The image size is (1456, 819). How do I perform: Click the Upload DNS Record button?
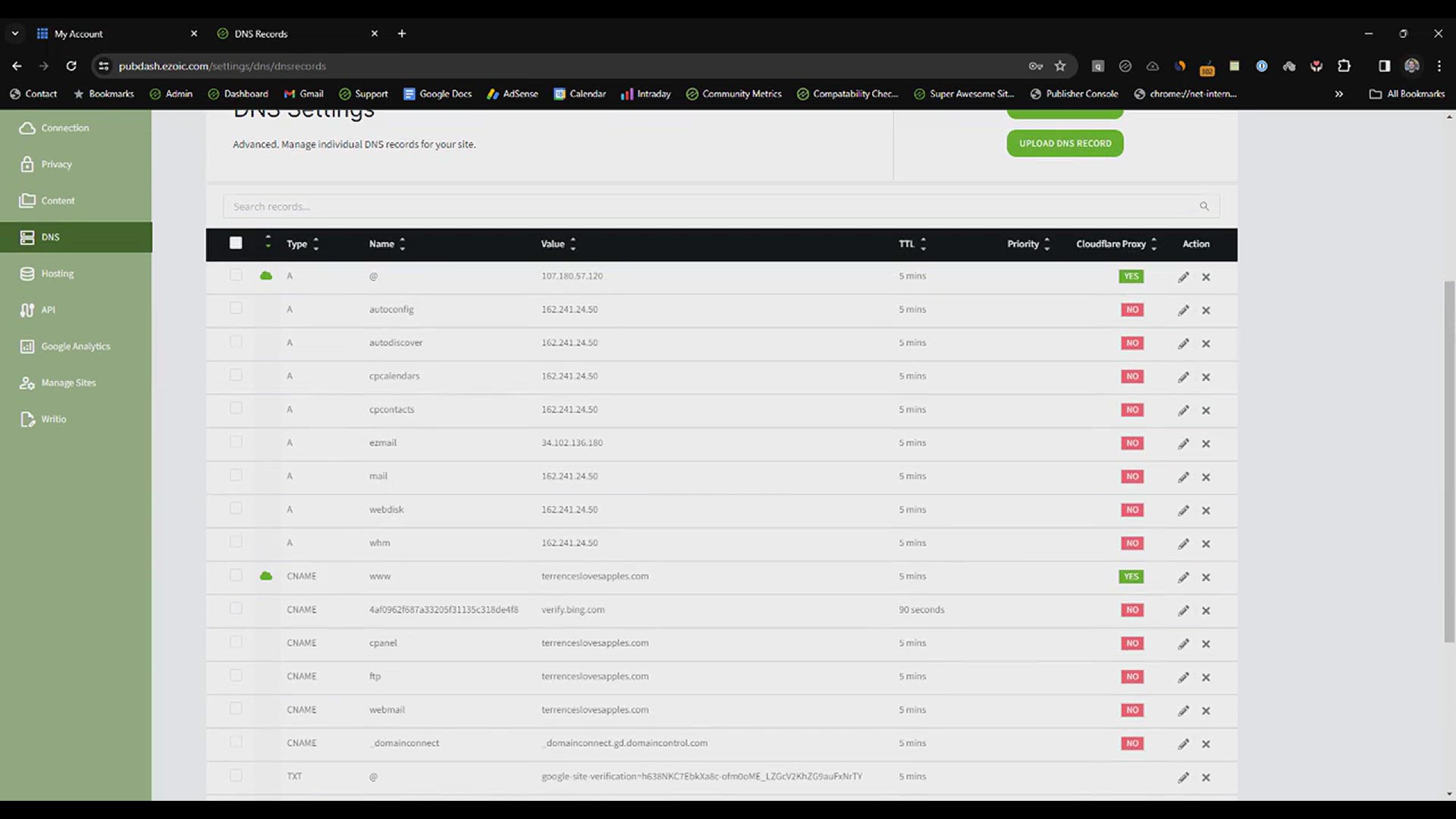pyautogui.click(x=1065, y=143)
